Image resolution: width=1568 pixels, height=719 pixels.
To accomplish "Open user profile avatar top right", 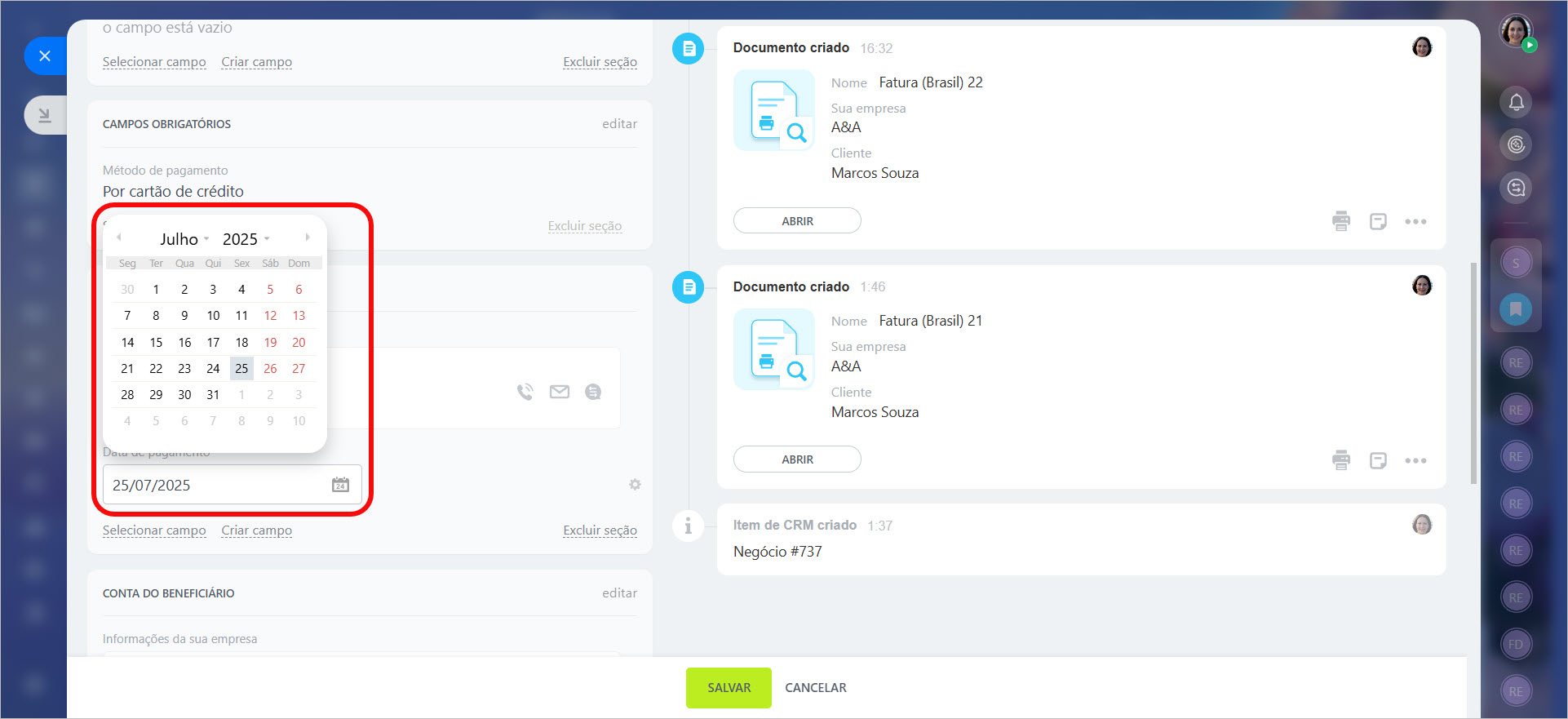I will pyautogui.click(x=1516, y=31).
